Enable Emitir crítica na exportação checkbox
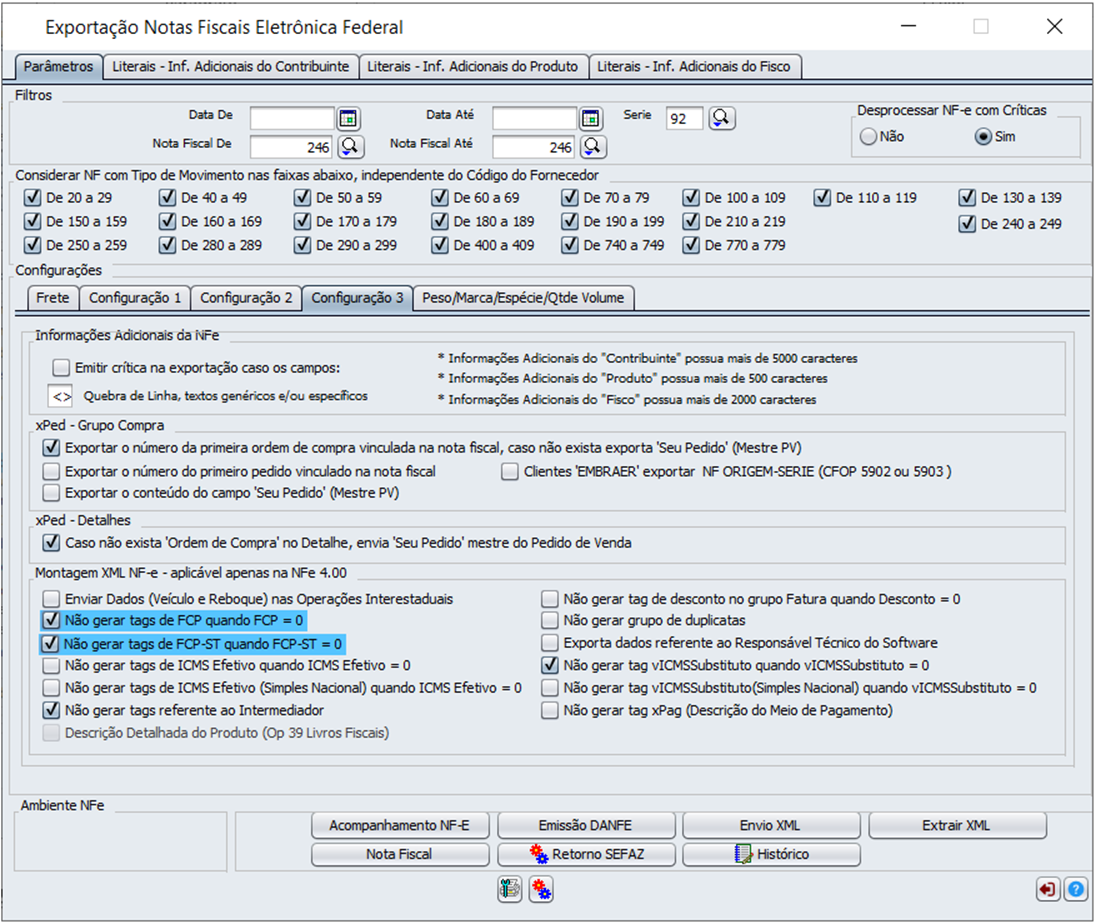This screenshot has width=1096, height=924. 62,368
